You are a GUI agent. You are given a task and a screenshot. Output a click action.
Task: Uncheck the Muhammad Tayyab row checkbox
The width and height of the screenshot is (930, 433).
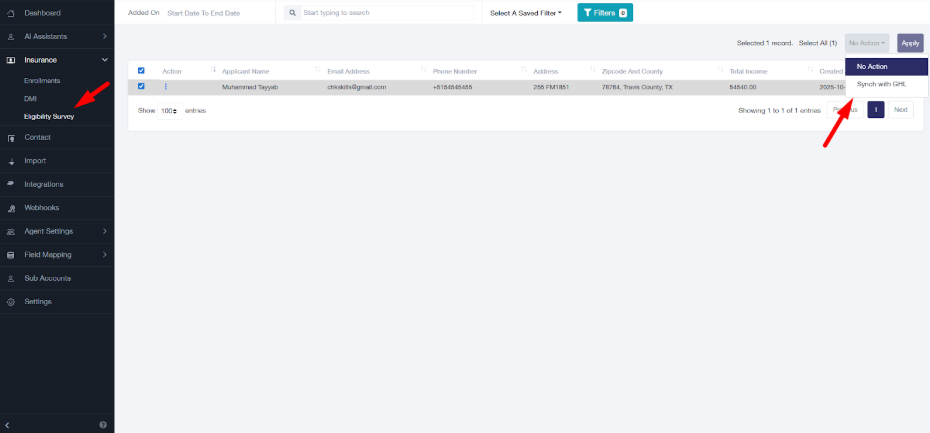click(x=141, y=87)
